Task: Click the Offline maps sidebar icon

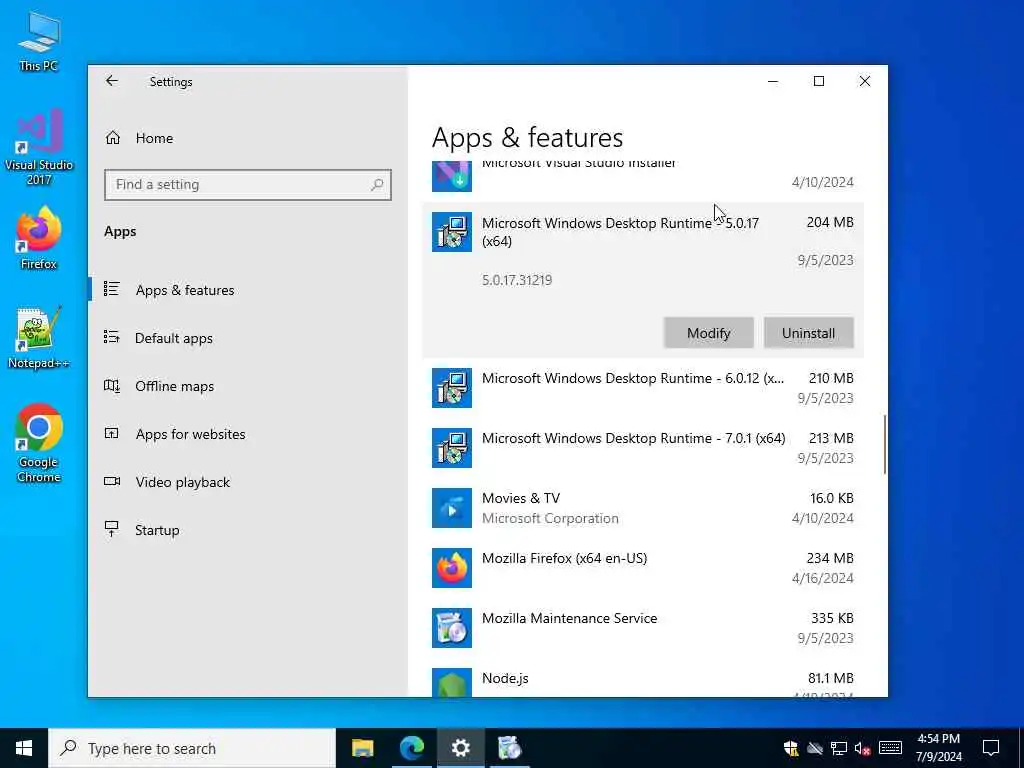Action: pyautogui.click(x=112, y=385)
